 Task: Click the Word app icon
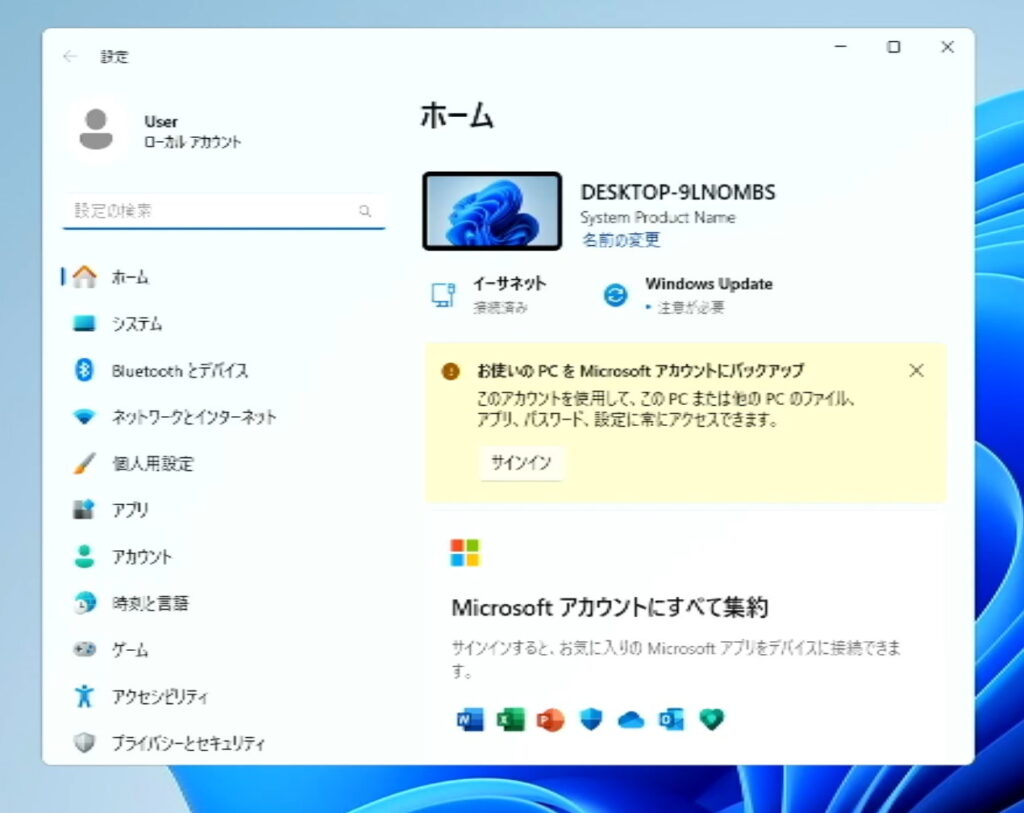coord(470,719)
